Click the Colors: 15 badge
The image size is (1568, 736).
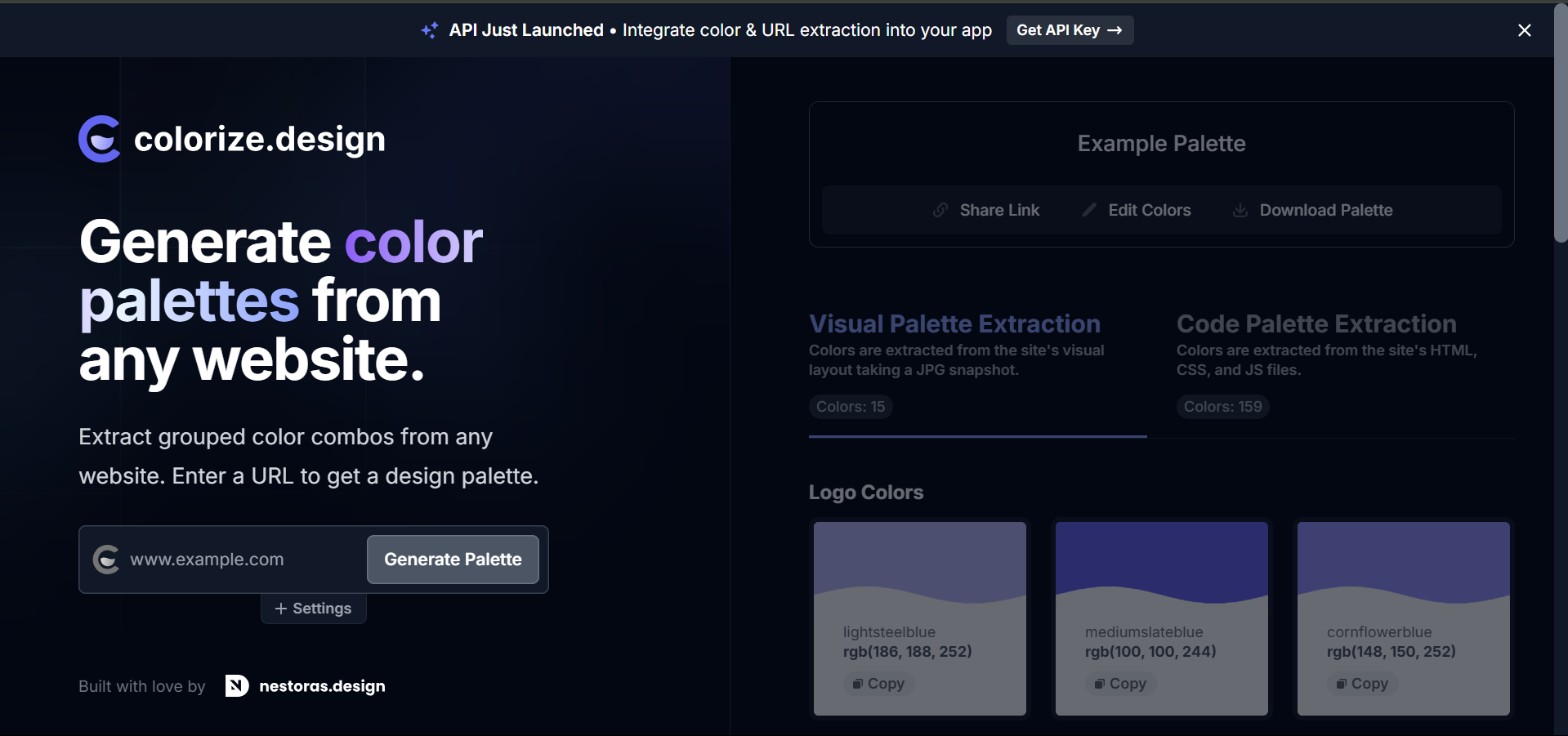point(851,407)
